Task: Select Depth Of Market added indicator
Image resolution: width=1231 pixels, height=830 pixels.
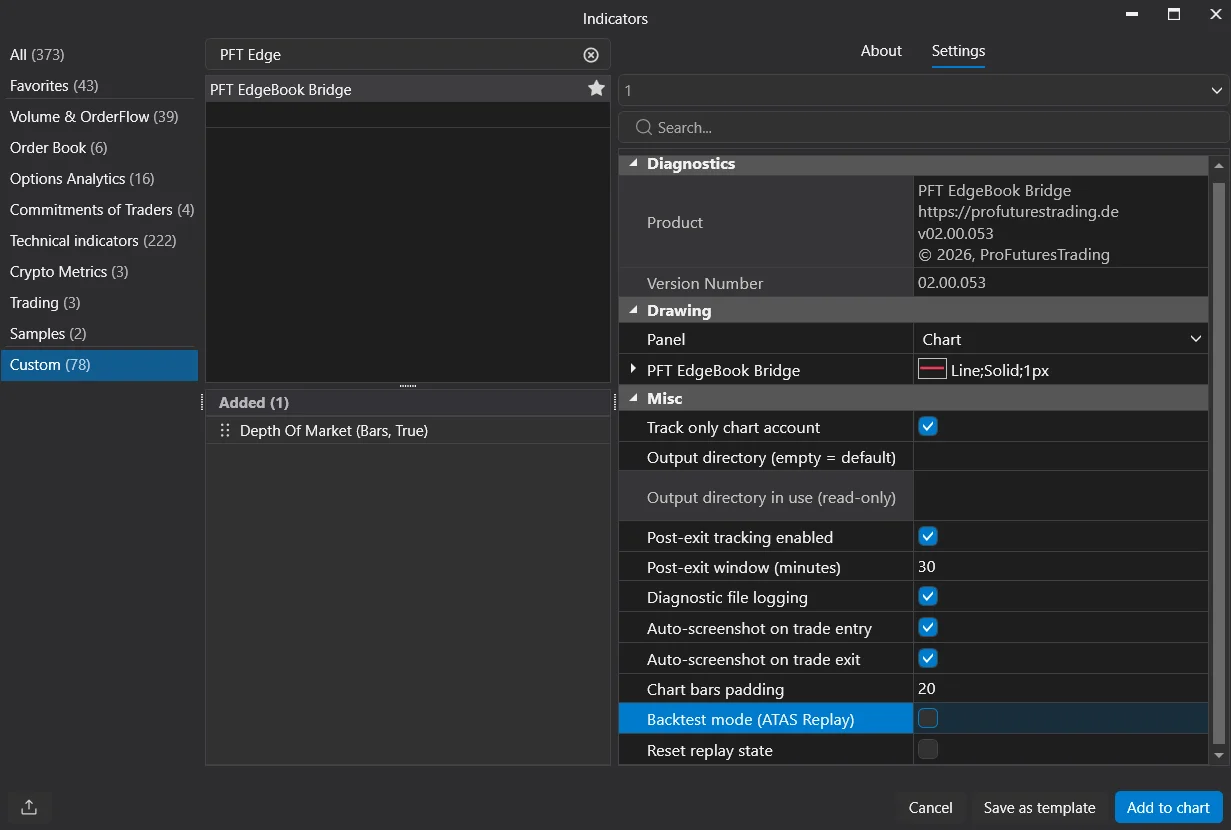Action: tap(407, 431)
